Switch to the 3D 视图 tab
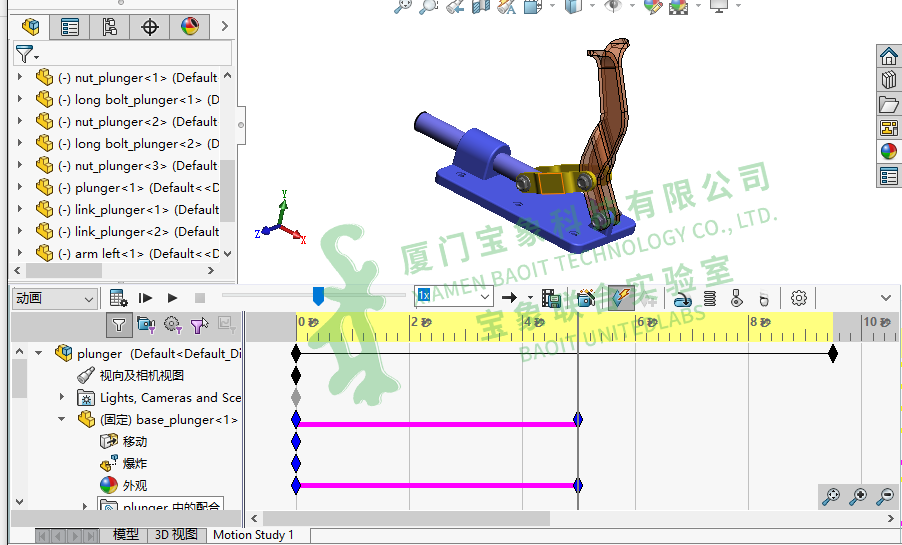The height and width of the screenshot is (545, 902). (175, 535)
